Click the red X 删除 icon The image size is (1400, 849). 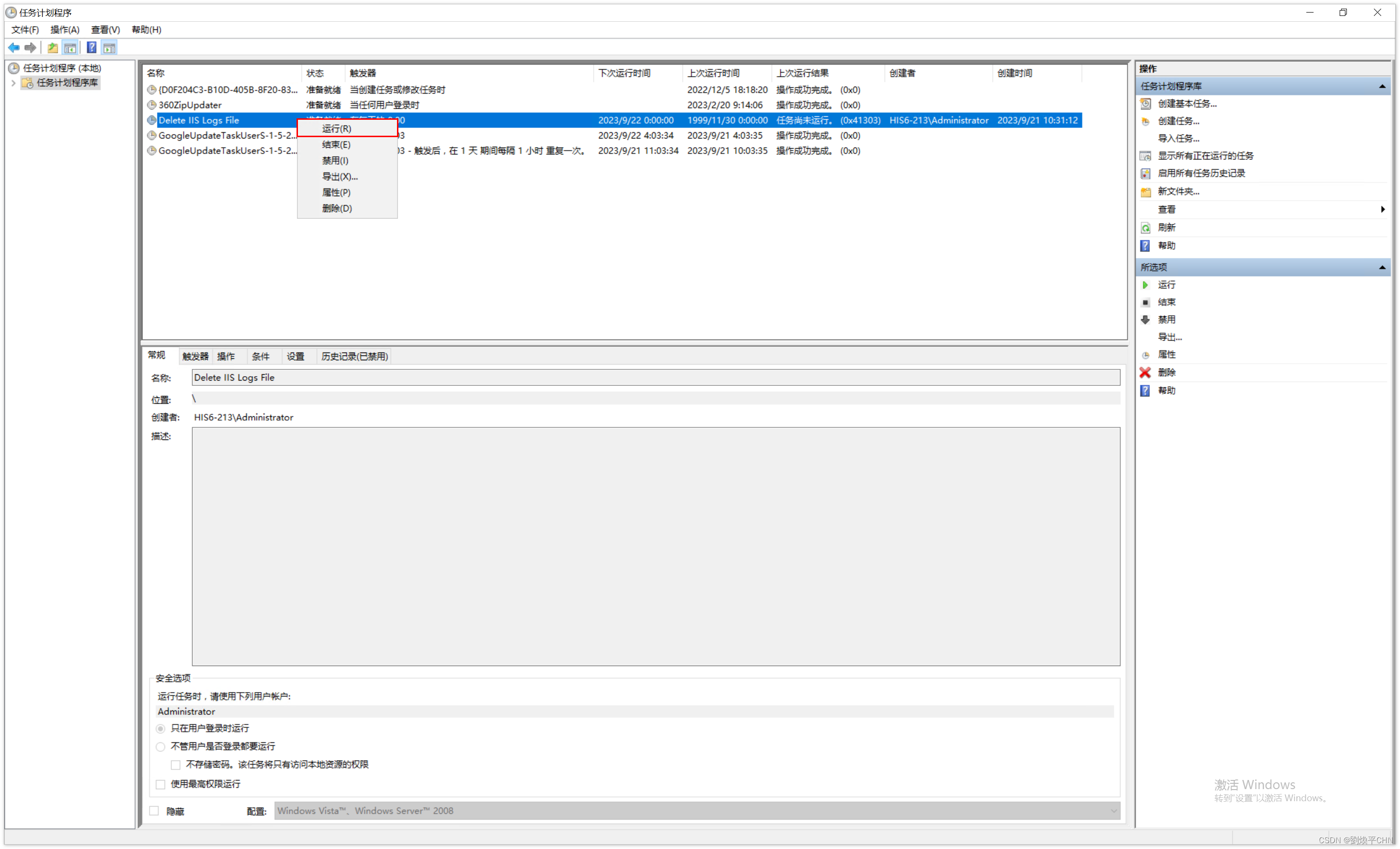1145,373
